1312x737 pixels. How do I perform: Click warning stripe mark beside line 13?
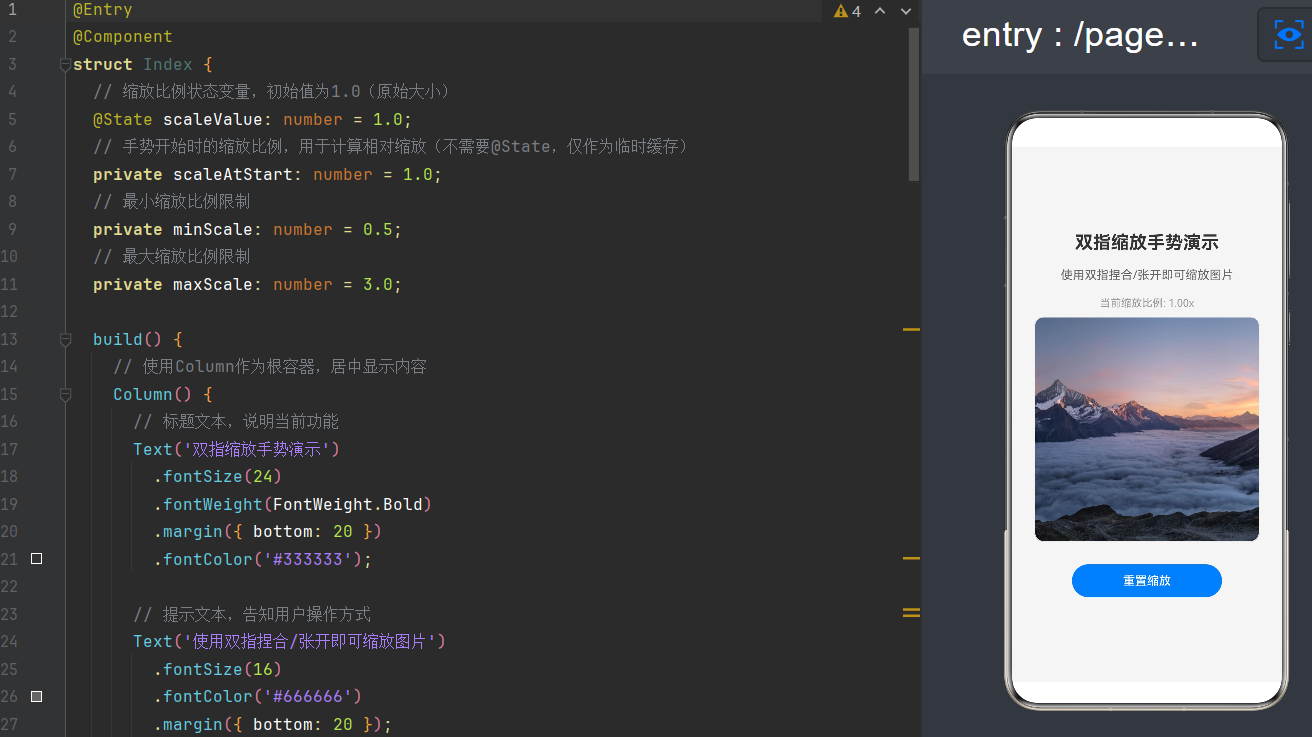[x=911, y=329]
